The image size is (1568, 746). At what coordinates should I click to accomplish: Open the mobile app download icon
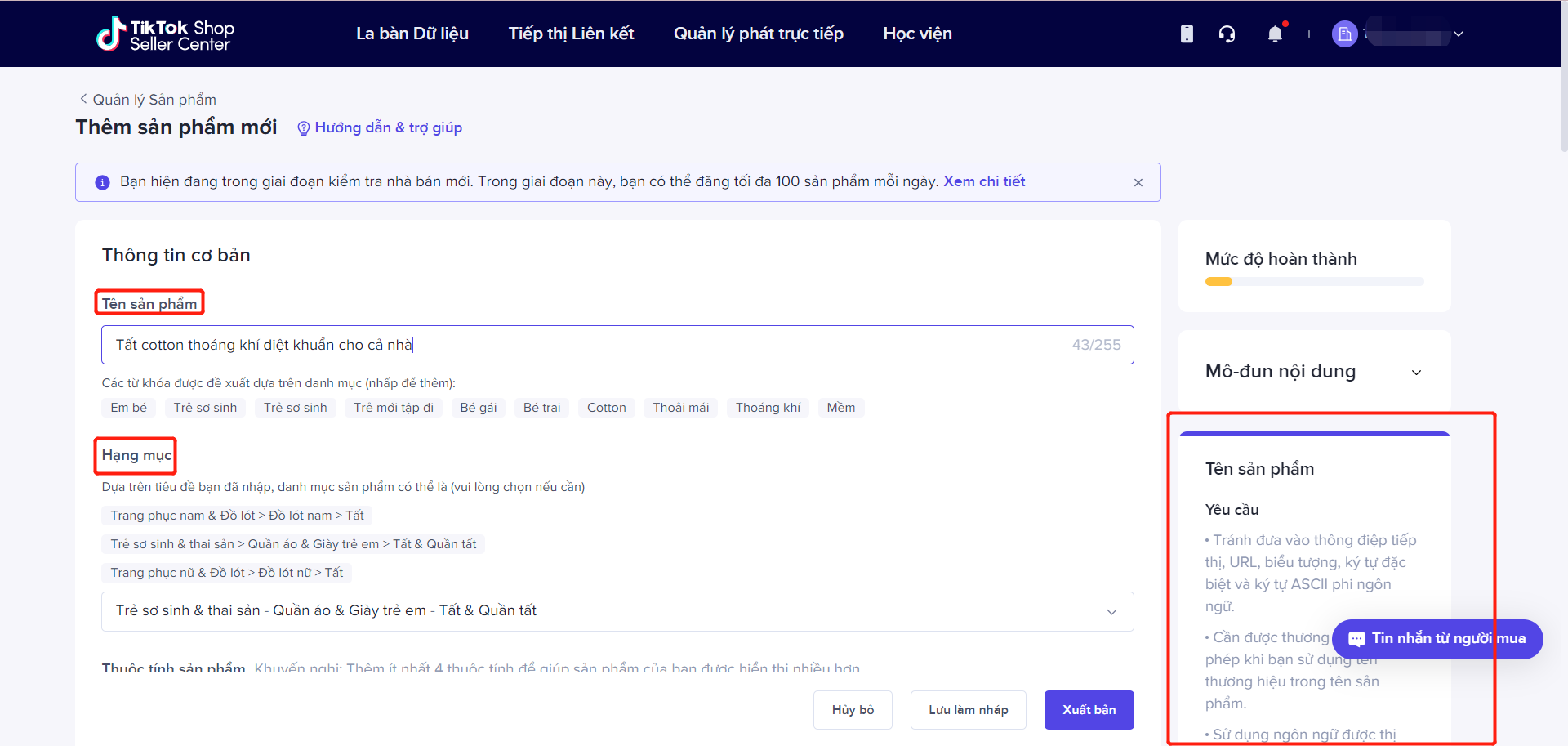[x=1187, y=34]
